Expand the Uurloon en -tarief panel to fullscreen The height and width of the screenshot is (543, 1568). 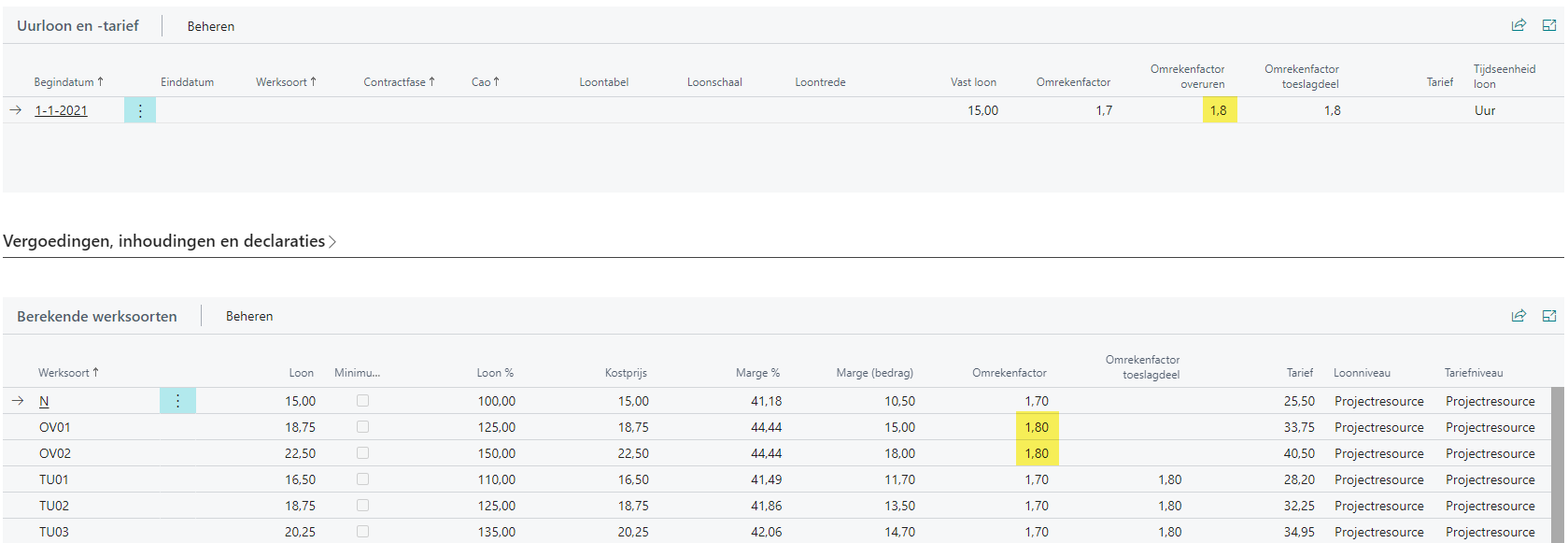pyautogui.click(x=1549, y=25)
